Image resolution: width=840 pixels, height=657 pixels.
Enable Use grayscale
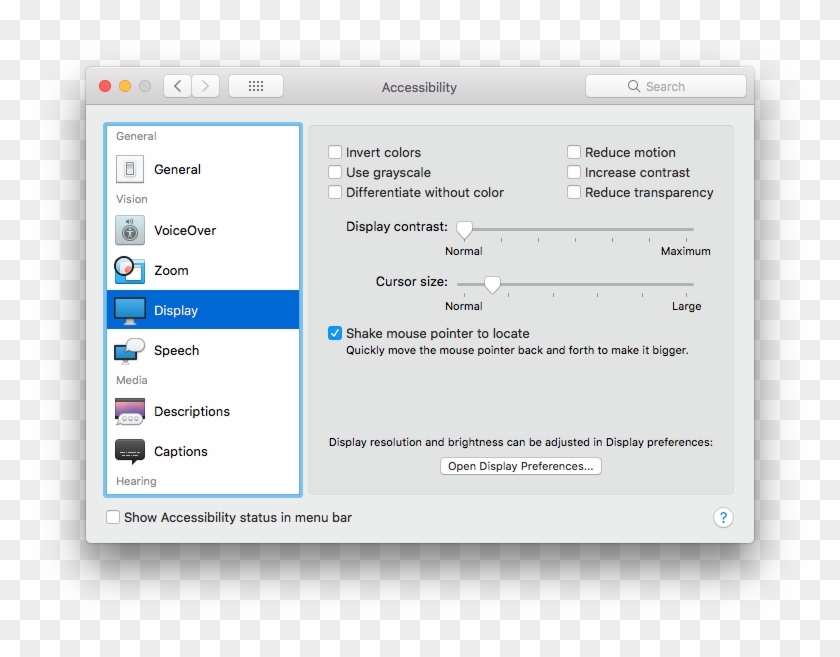tap(335, 172)
